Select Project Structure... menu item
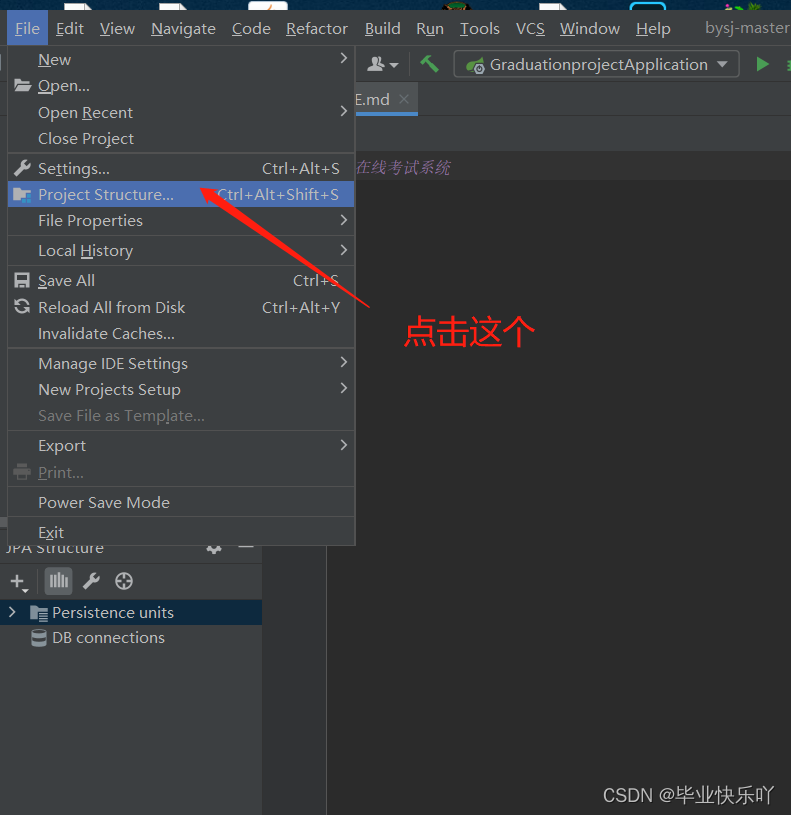This screenshot has height=815, width=791. tap(181, 194)
